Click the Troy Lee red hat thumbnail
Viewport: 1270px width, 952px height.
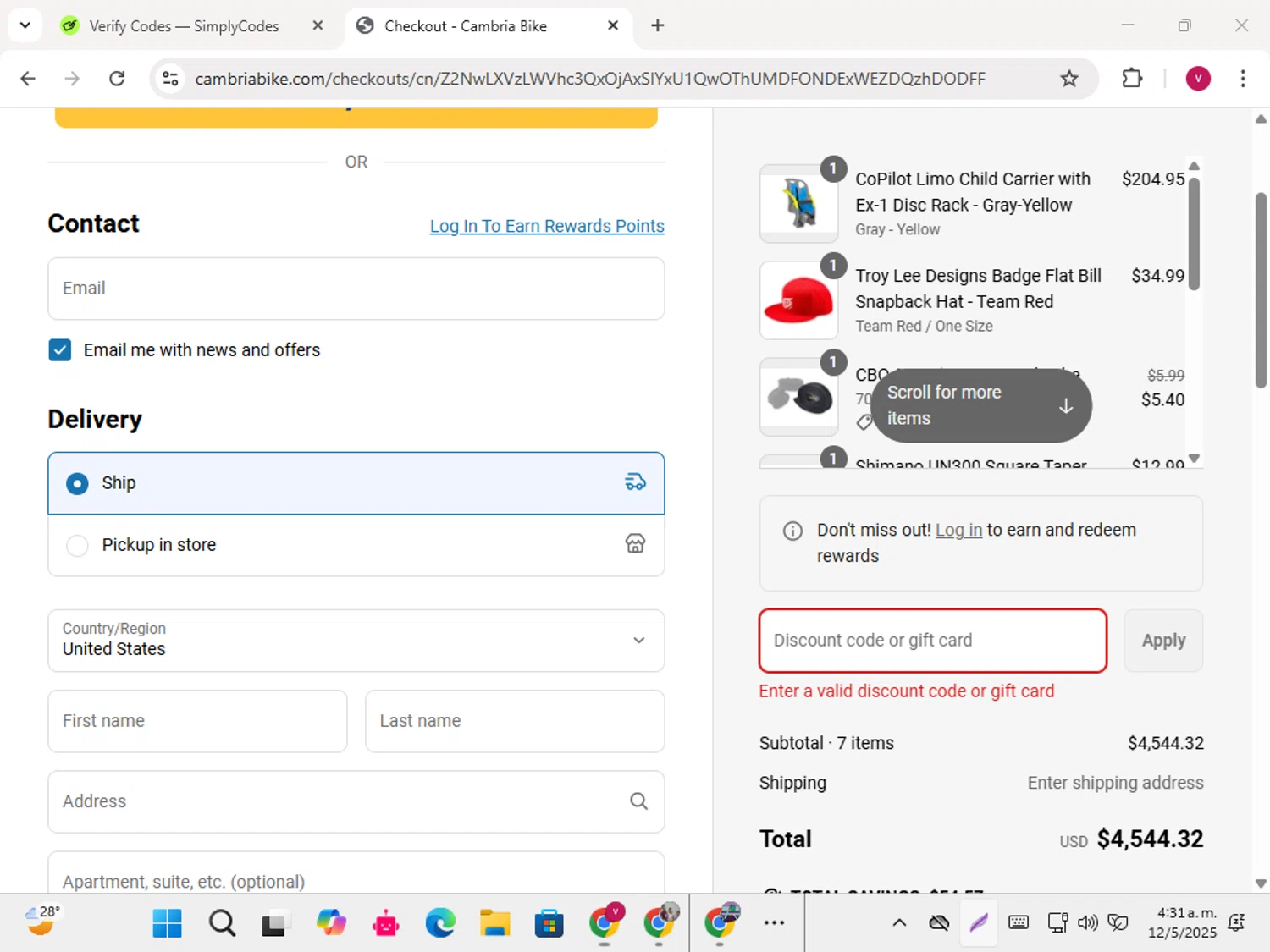798,300
